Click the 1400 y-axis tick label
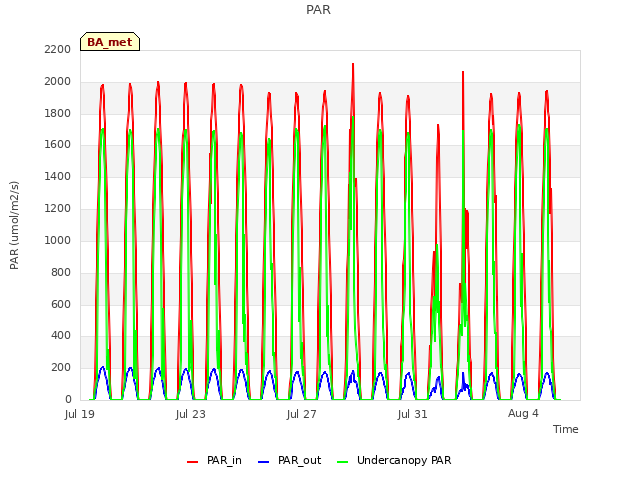Image resolution: width=640 pixels, height=480 pixels. coord(58,176)
